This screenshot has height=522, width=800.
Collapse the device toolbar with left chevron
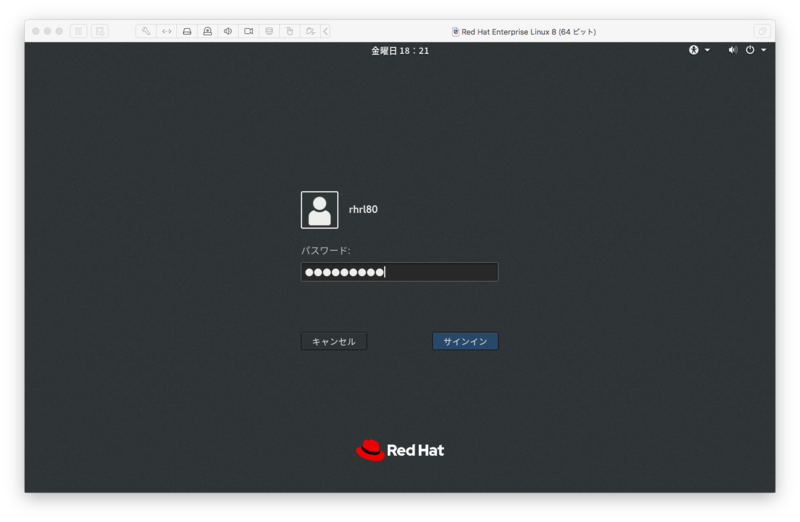(x=326, y=31)
